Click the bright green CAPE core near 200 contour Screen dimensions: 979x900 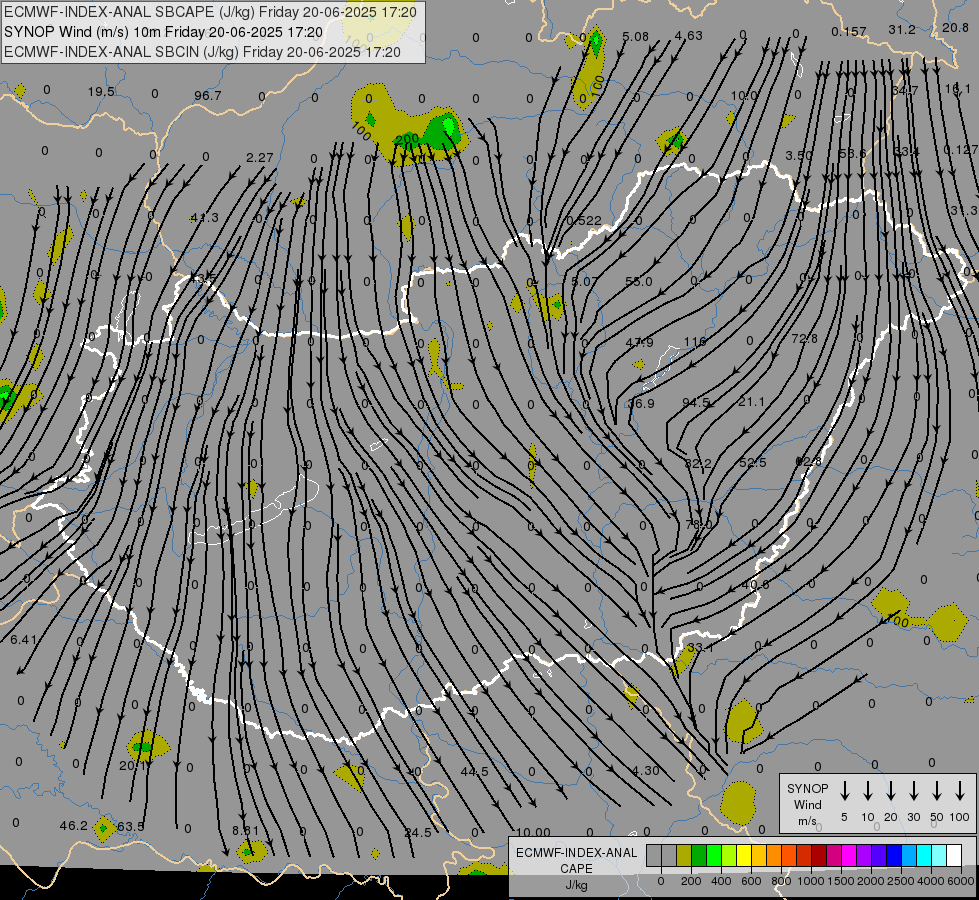coord(450,125)
